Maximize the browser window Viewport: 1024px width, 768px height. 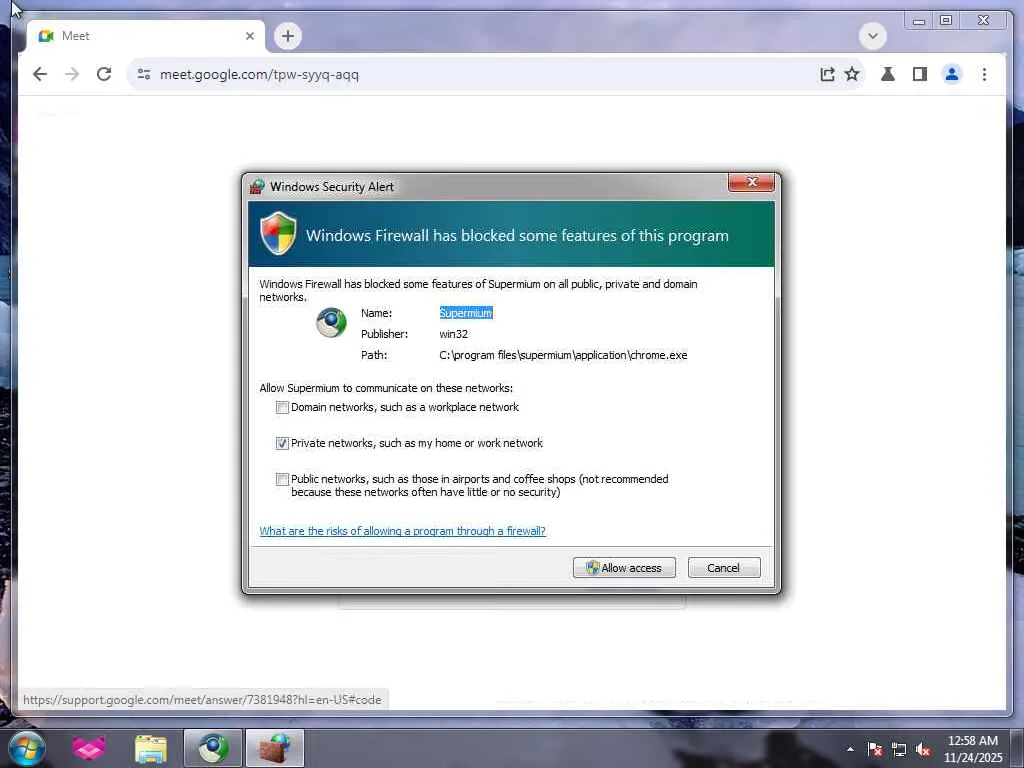[x=946, y=20]
